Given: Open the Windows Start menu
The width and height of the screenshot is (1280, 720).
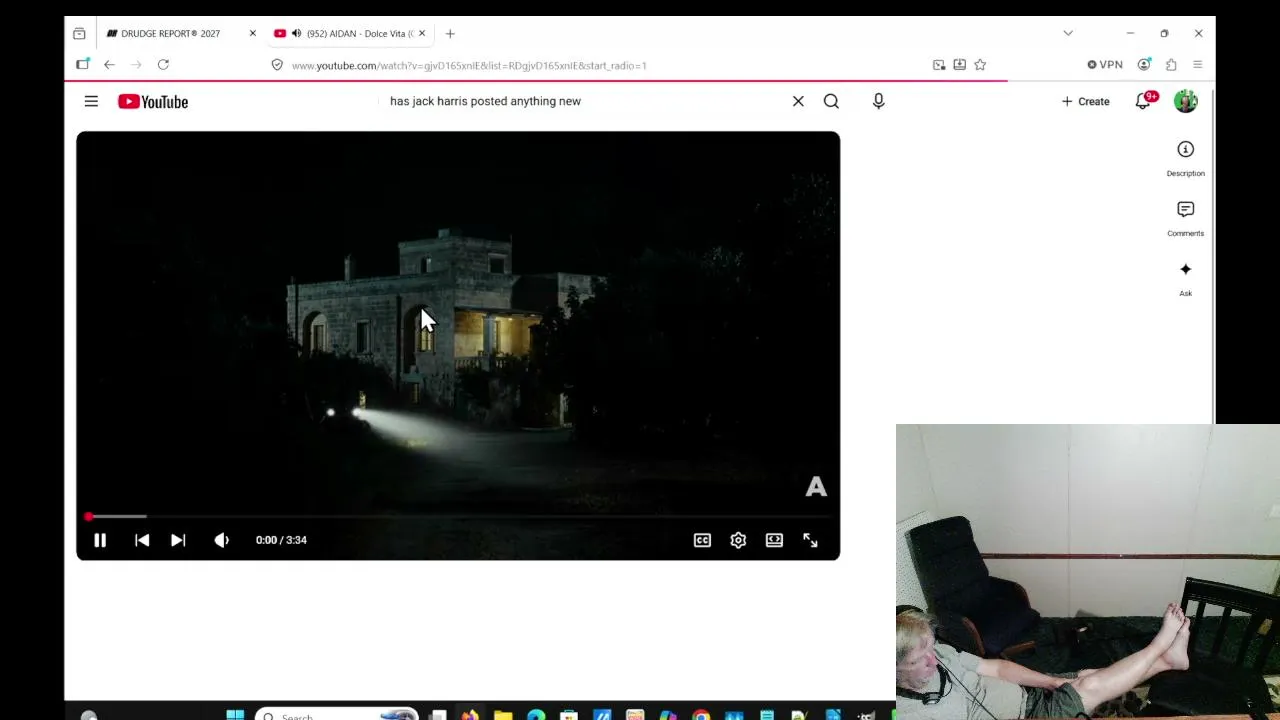Looking at the screenshot, I should 235,715.
